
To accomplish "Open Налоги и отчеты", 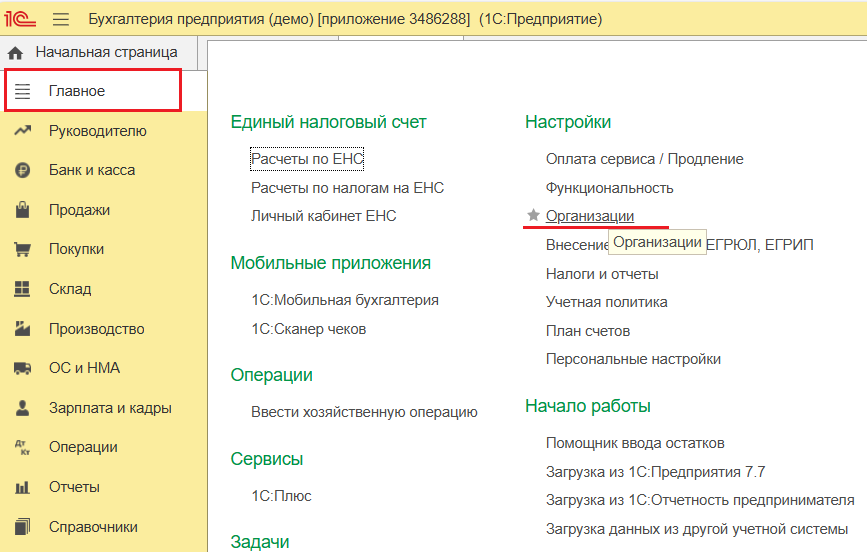I will (602, 274).
